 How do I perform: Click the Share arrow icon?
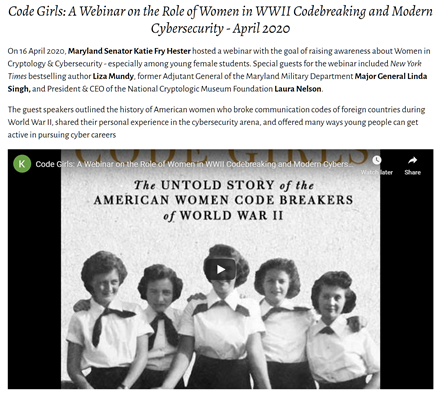(x=412, y=161)
